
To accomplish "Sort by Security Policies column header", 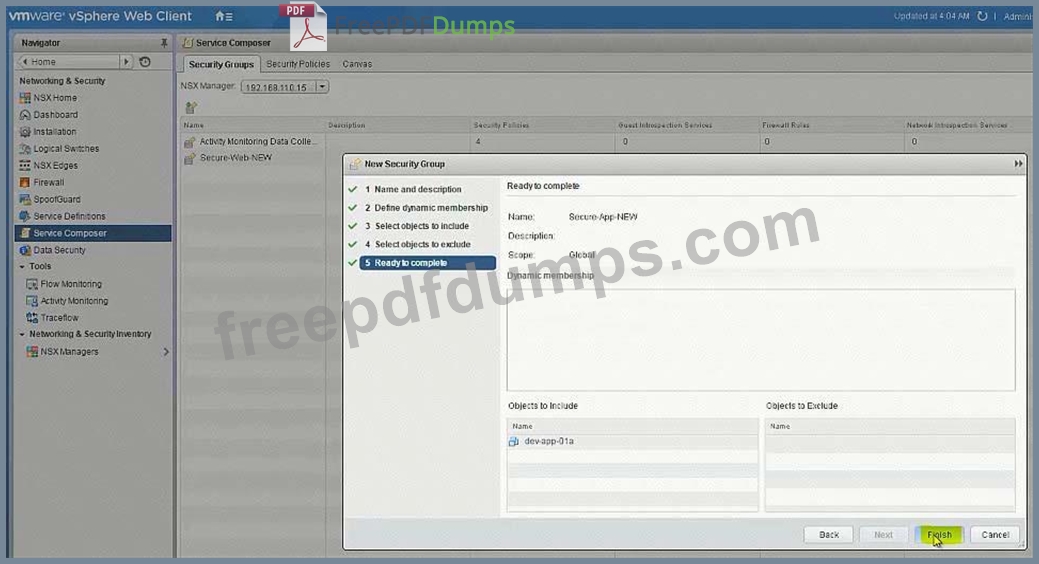I will (502, 125).
